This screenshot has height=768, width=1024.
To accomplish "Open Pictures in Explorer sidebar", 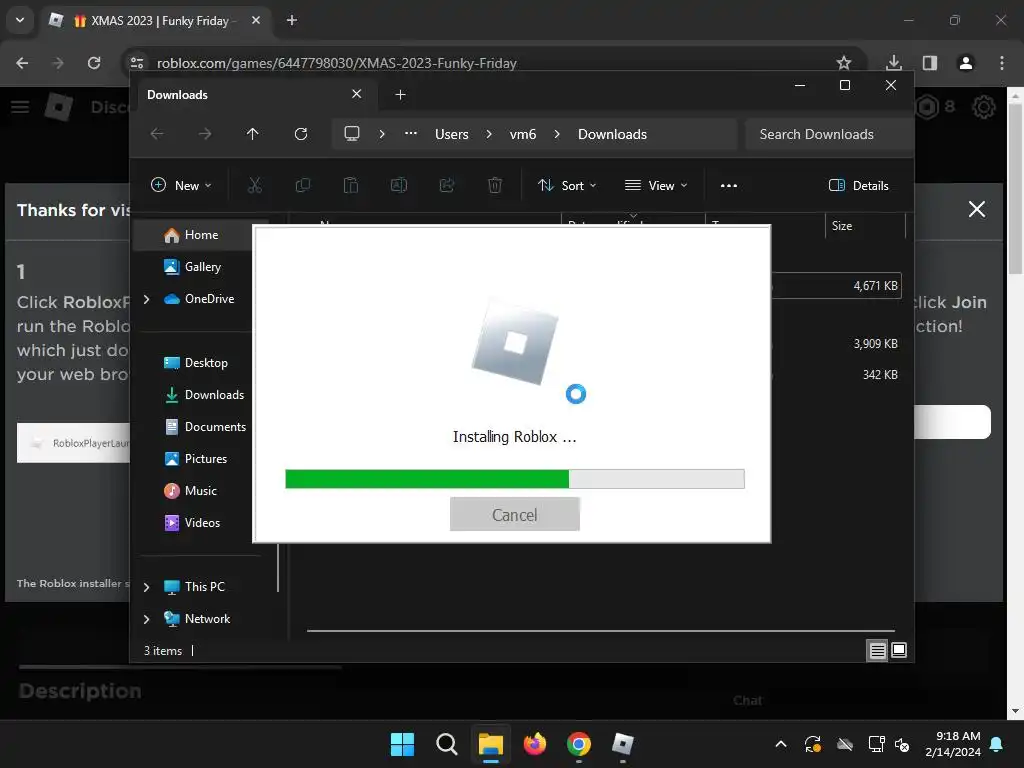I will pyautogui.click(x=206, y=458).
